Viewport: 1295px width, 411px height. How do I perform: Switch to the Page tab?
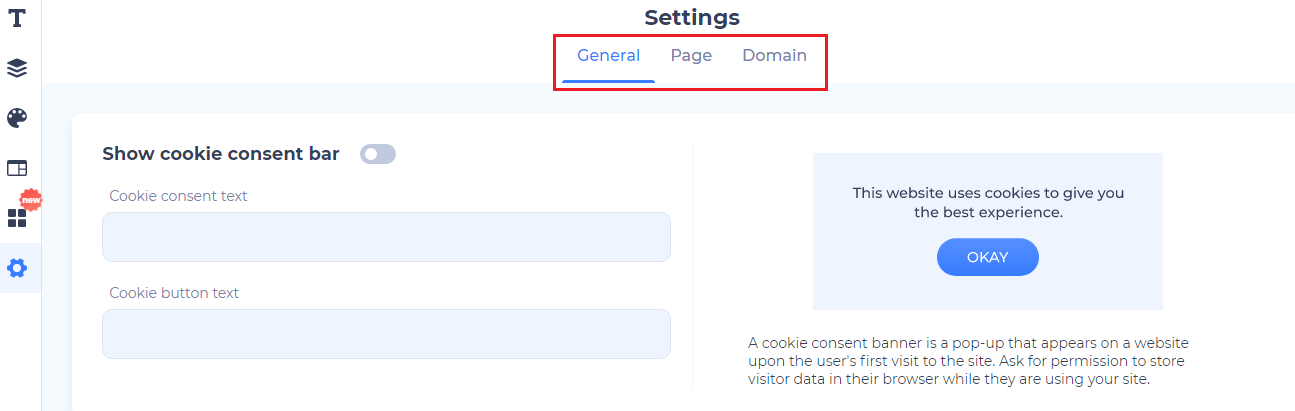pyautogui.click(x=691, y=56)
